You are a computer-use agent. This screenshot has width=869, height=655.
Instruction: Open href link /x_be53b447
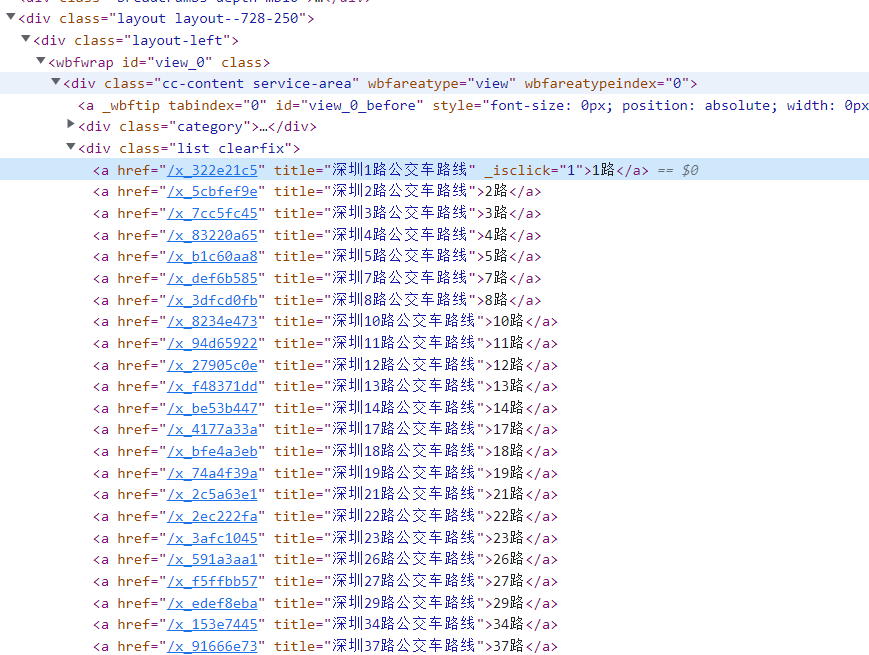click(x=212, y=408)
